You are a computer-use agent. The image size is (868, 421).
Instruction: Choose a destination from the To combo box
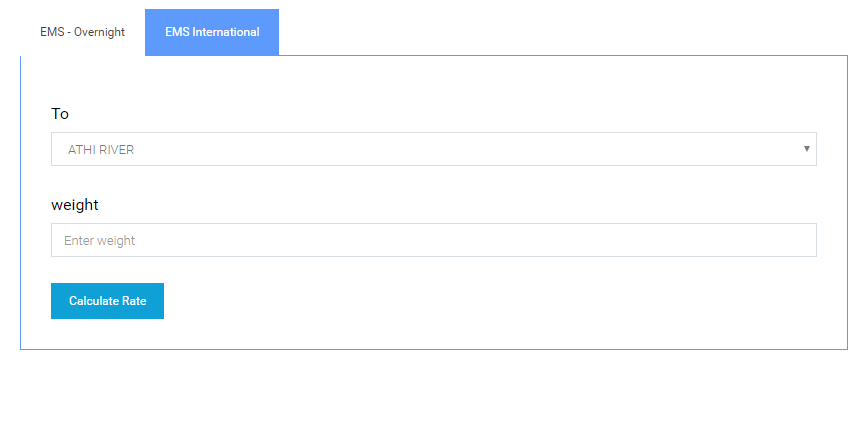pos(433,149)
